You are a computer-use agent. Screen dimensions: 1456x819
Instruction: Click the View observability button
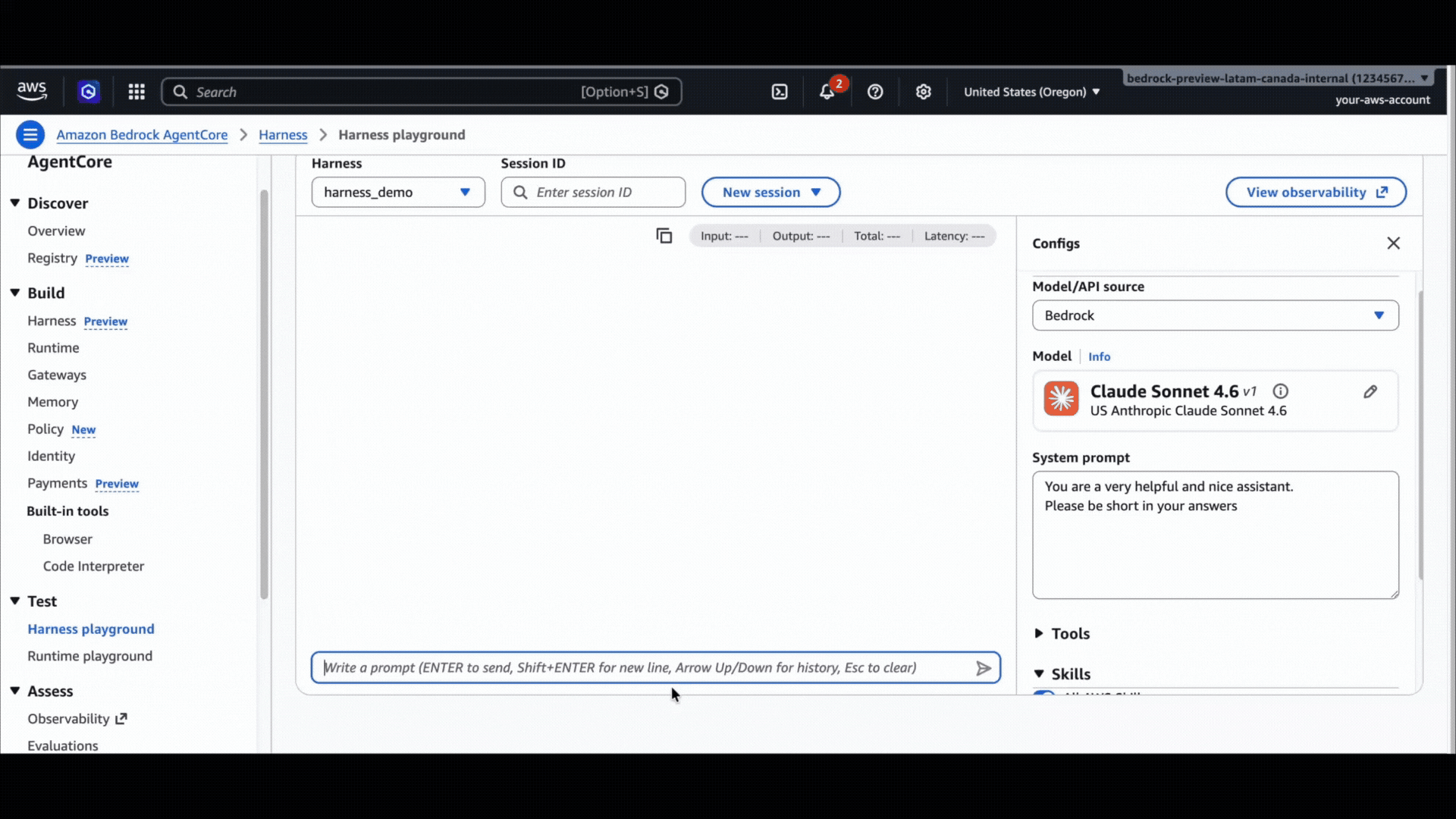pyautogui.click(x=1316, y=193)
